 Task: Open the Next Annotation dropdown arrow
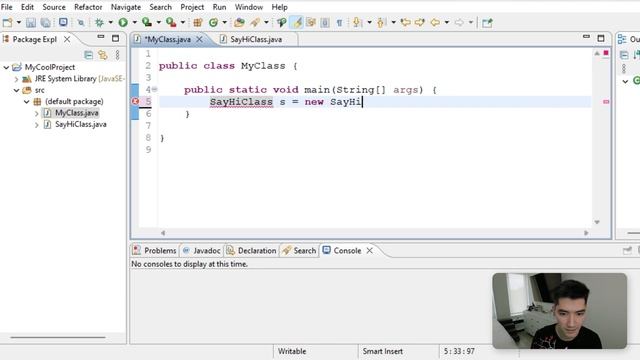(x=369, y=22)
